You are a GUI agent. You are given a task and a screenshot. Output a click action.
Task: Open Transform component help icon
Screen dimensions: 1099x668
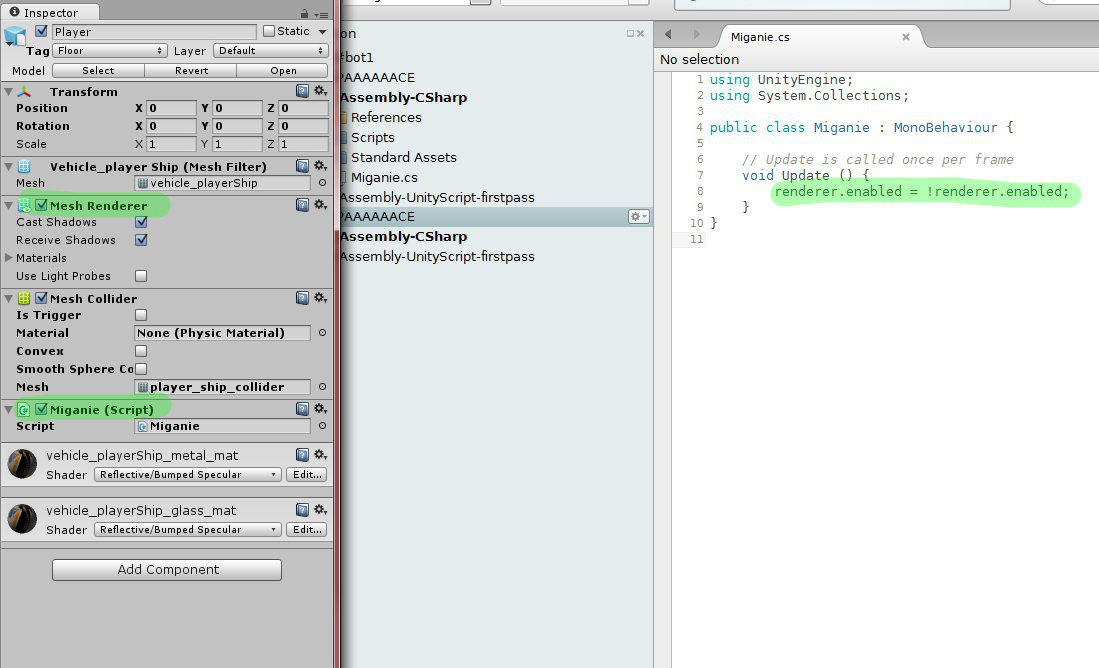(x=302, y=91)
